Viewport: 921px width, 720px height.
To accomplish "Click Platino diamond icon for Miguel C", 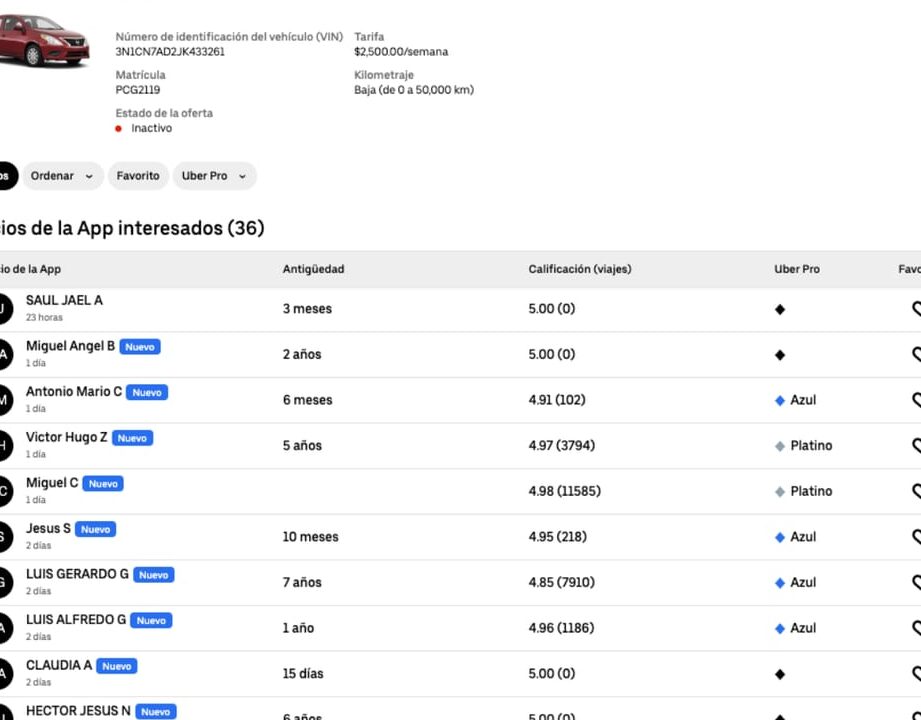I will (780, 492).
